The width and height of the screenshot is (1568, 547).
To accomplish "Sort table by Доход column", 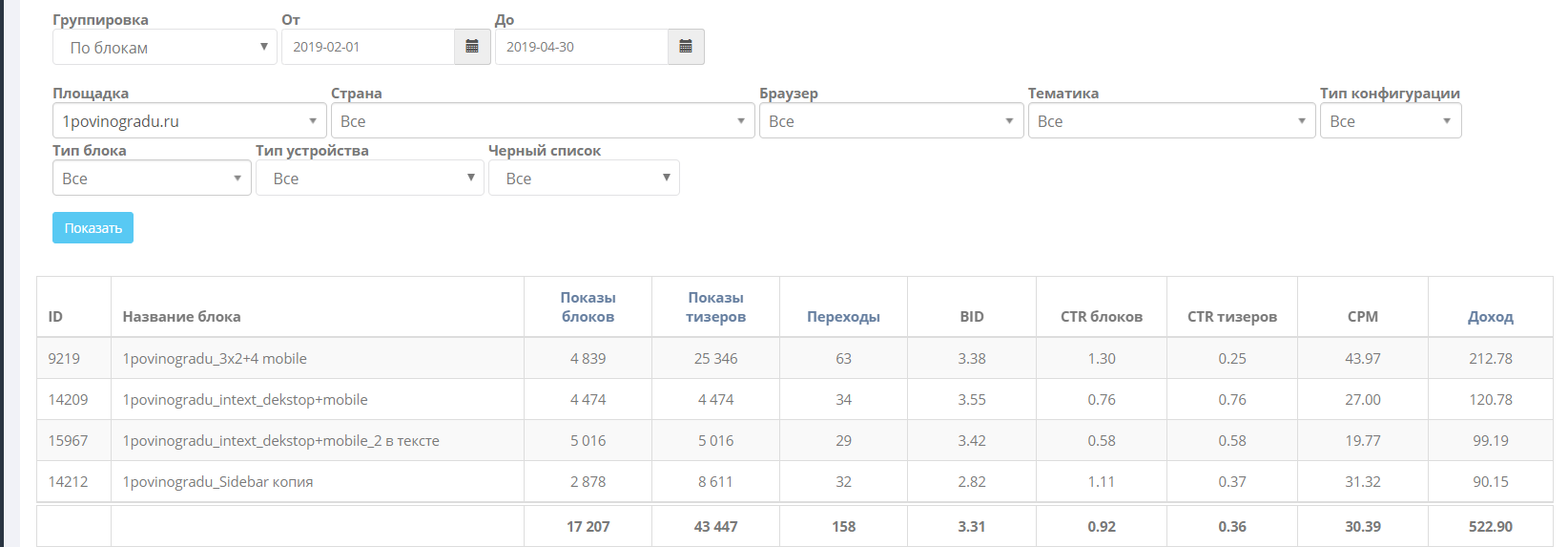I will [x=1490, y=317].
